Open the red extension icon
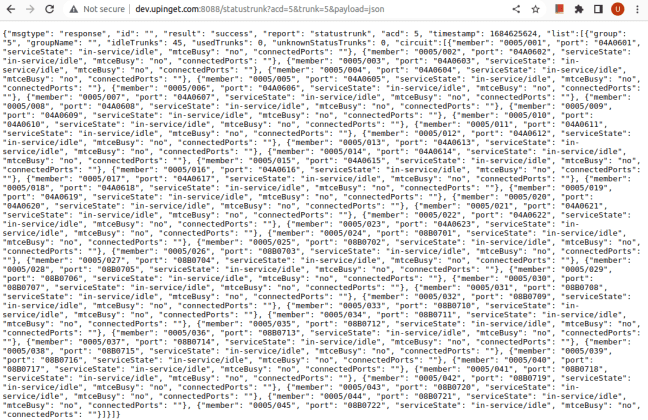This screenshot has width=648, height=420. point(559,9)
